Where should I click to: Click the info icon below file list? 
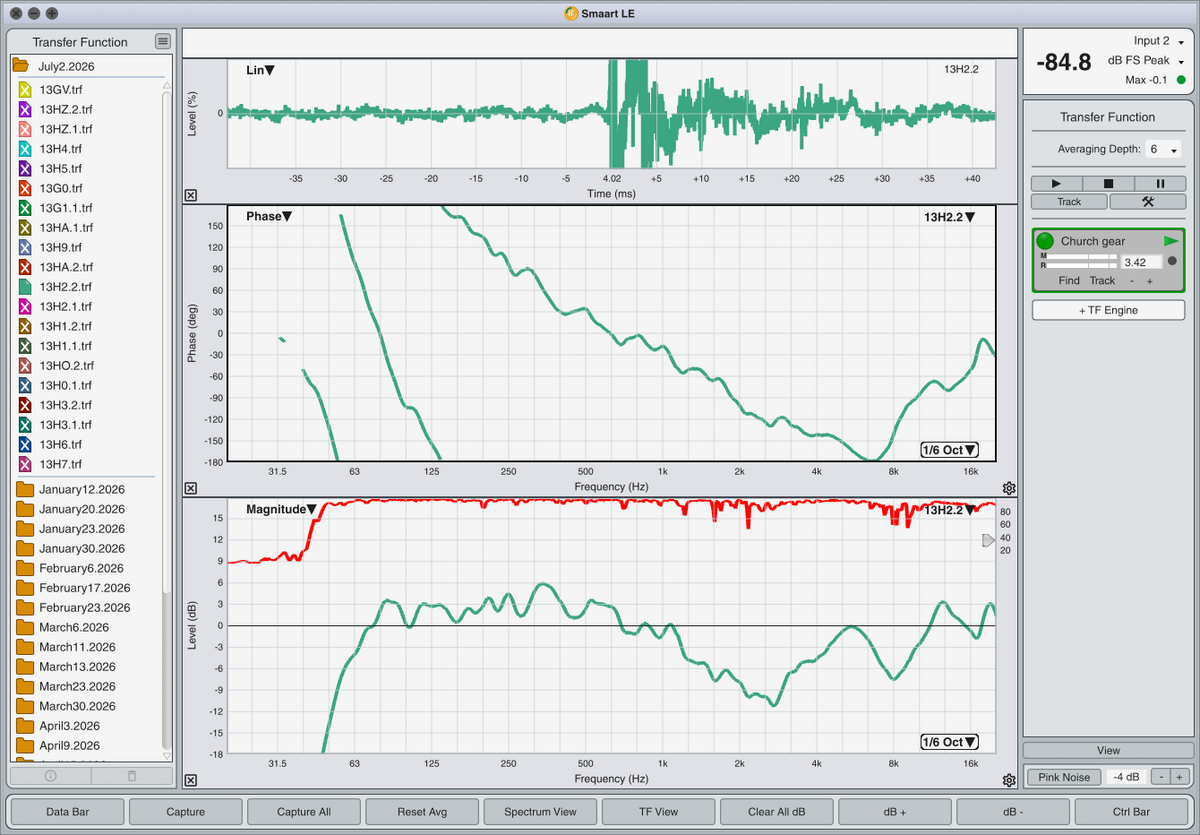(51, 775)
